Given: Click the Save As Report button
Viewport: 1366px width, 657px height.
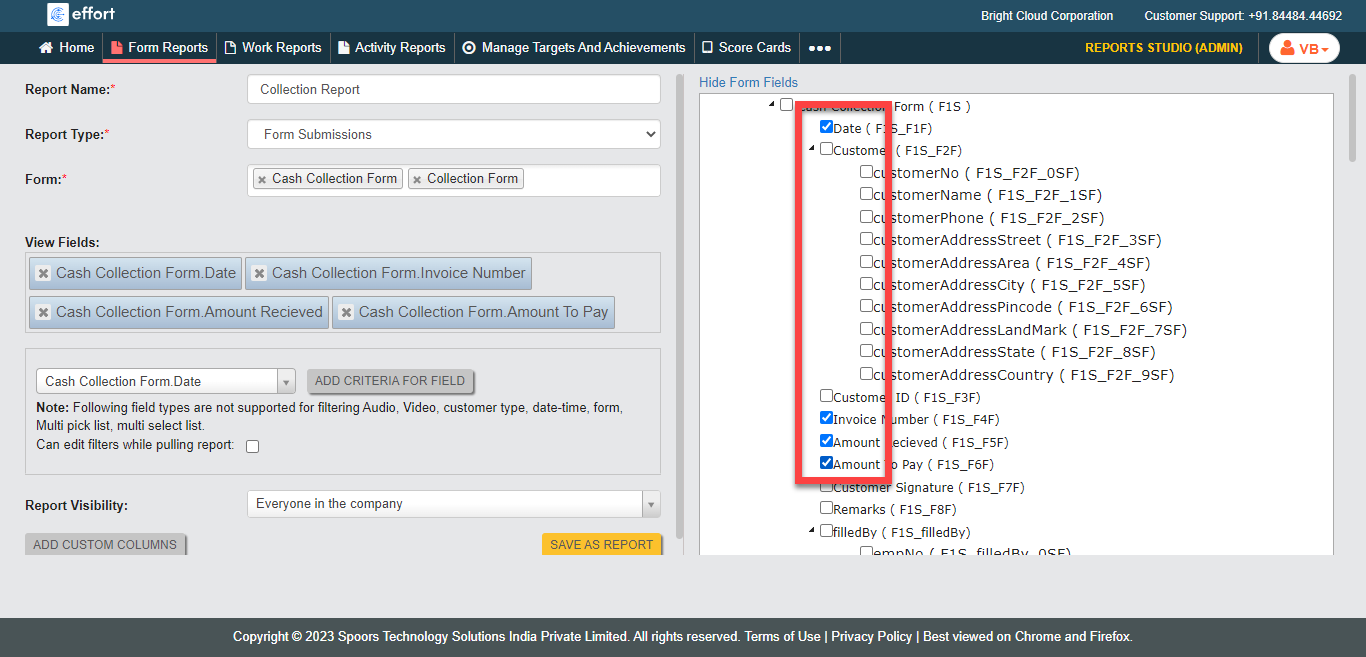Looking at the screenshot, I should tap(601, 545).
